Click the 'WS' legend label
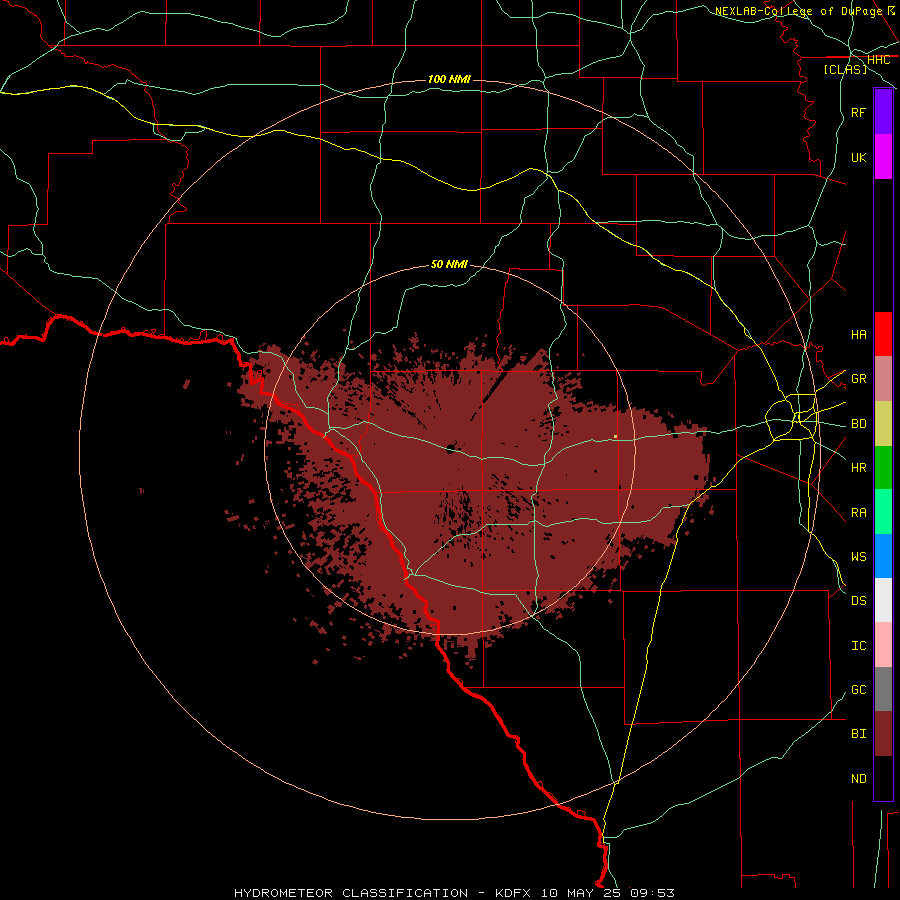Screen dimensions: 900x900 858,556
